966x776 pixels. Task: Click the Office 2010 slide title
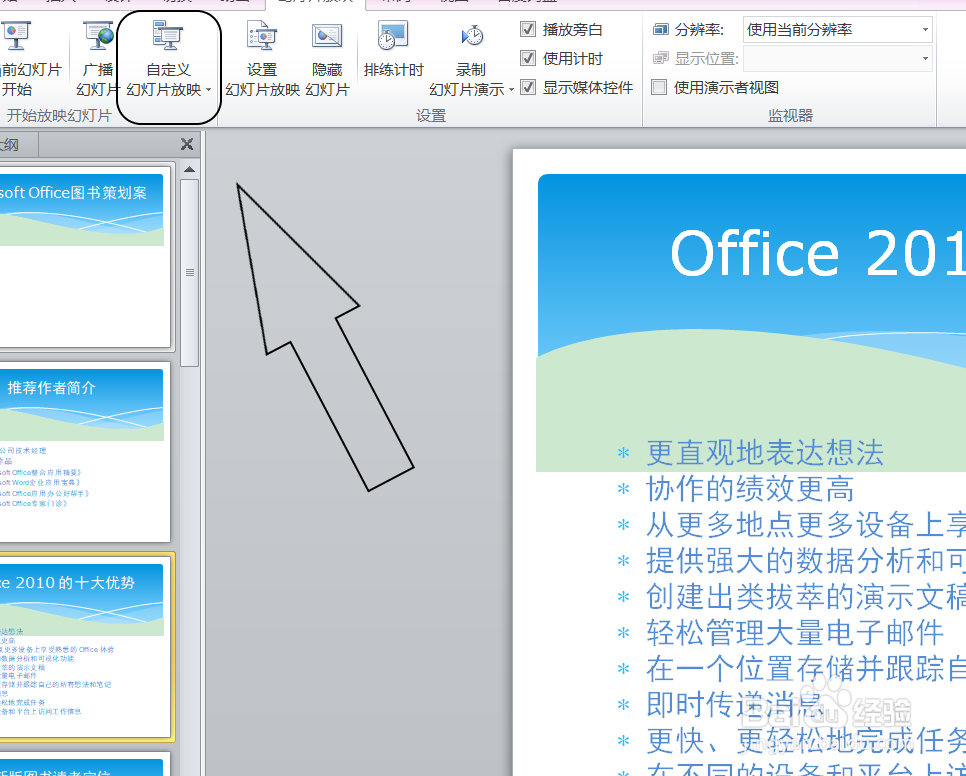818,253
